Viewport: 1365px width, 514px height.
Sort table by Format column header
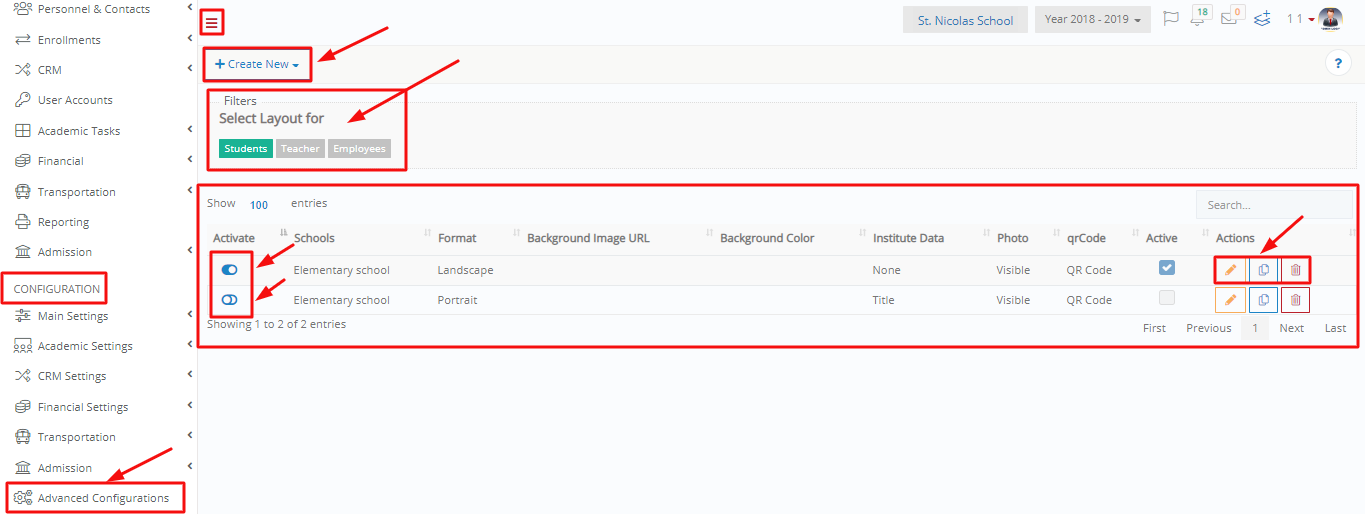[x=457, y=238]
